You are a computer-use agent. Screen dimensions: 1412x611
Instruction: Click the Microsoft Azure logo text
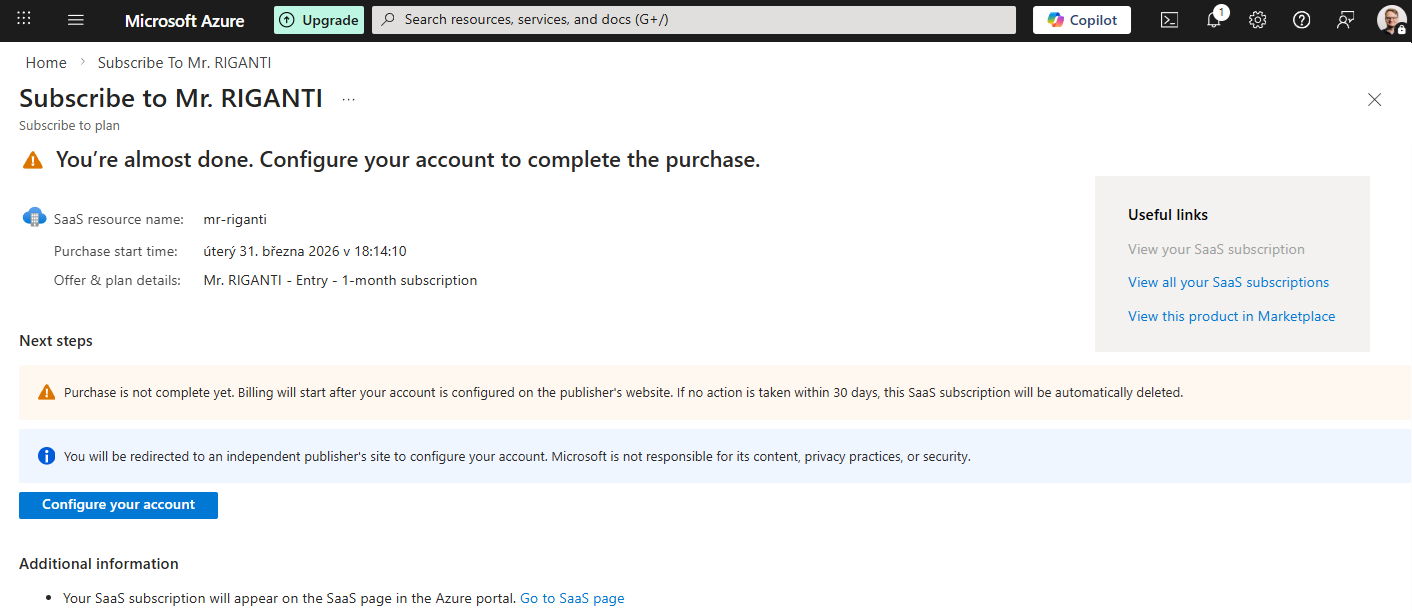[185, 20]
